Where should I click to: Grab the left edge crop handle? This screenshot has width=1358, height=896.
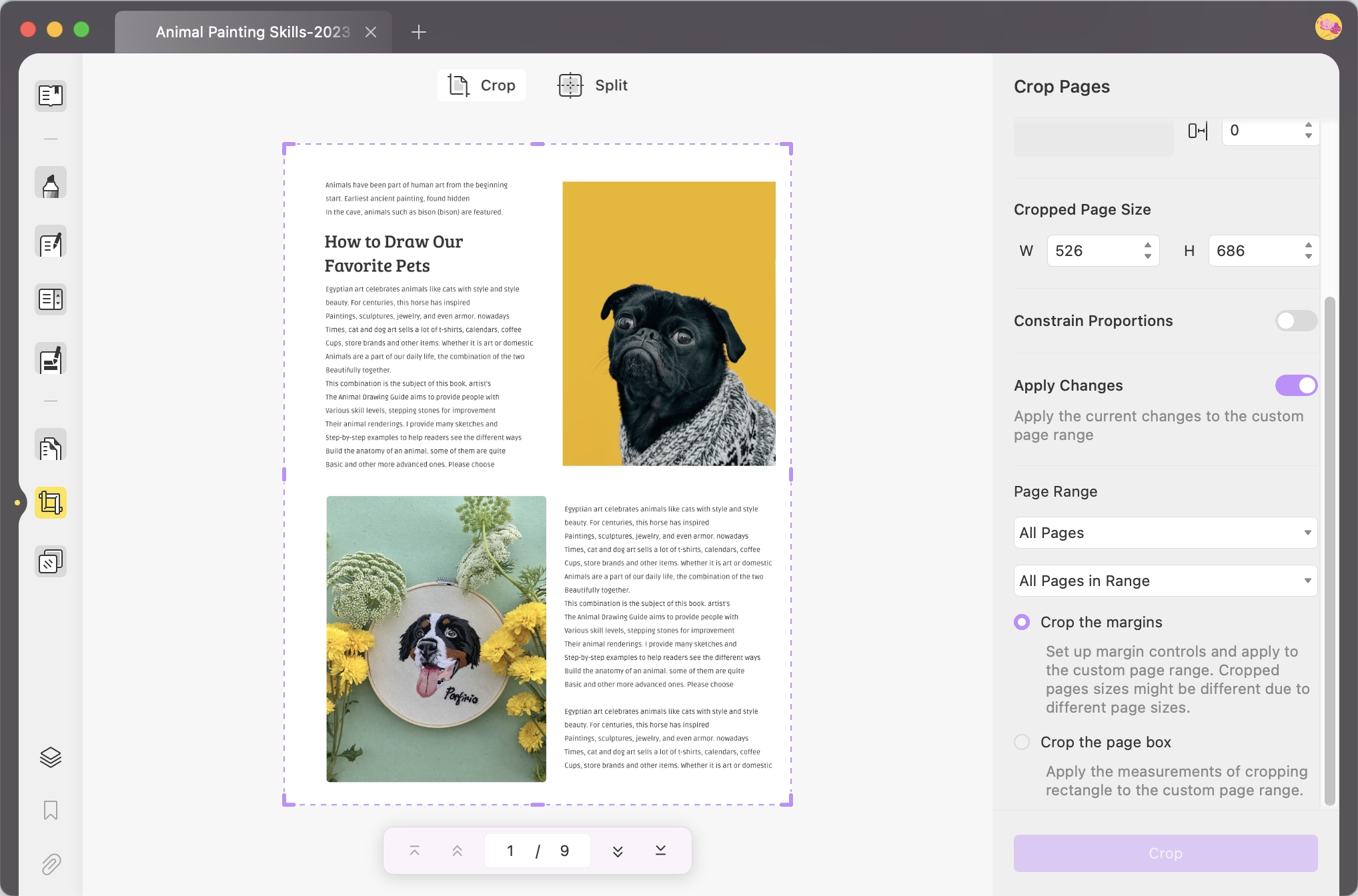[x=284, y=475]
